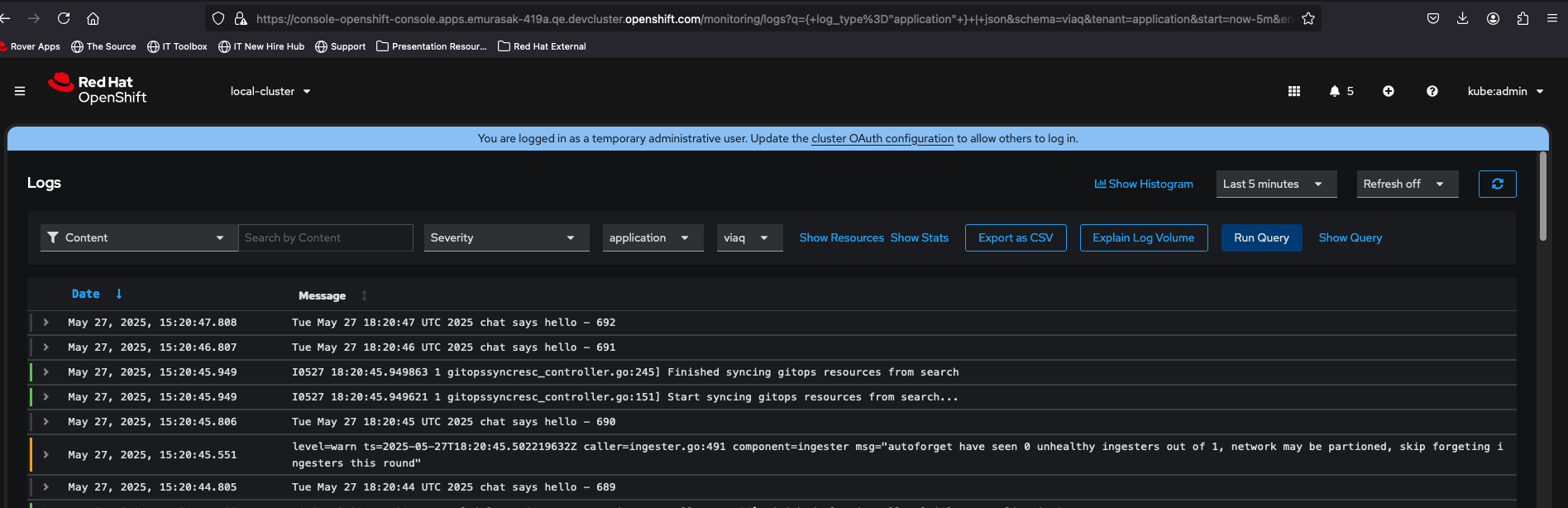The width and height of the screenshot is (1568, 508).
Task: Toggle Show Resources
Action: click(841, 237)
